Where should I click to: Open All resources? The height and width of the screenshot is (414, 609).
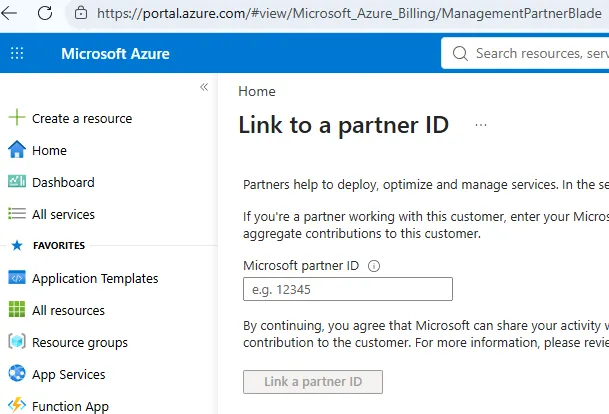click(68, 310)
